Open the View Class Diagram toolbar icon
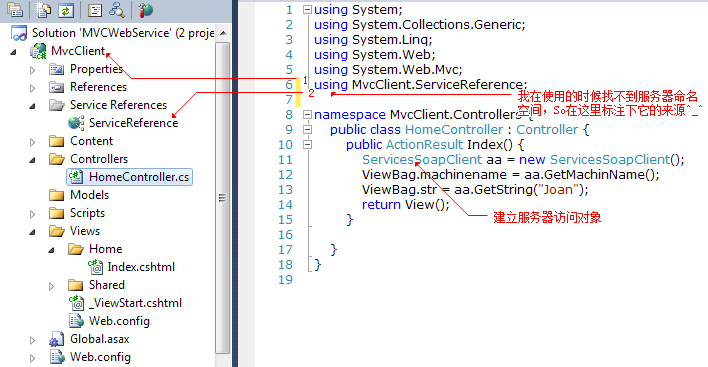The width and height of the screenshot is (708, 367). coord(117,10)
